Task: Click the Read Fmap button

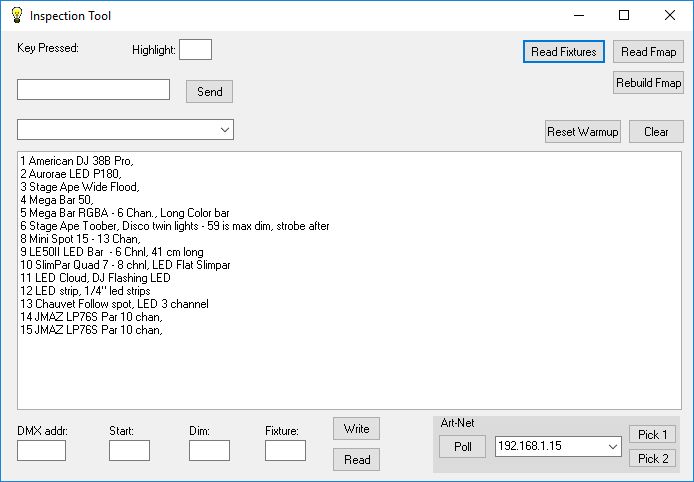Action: coord(648,52)
